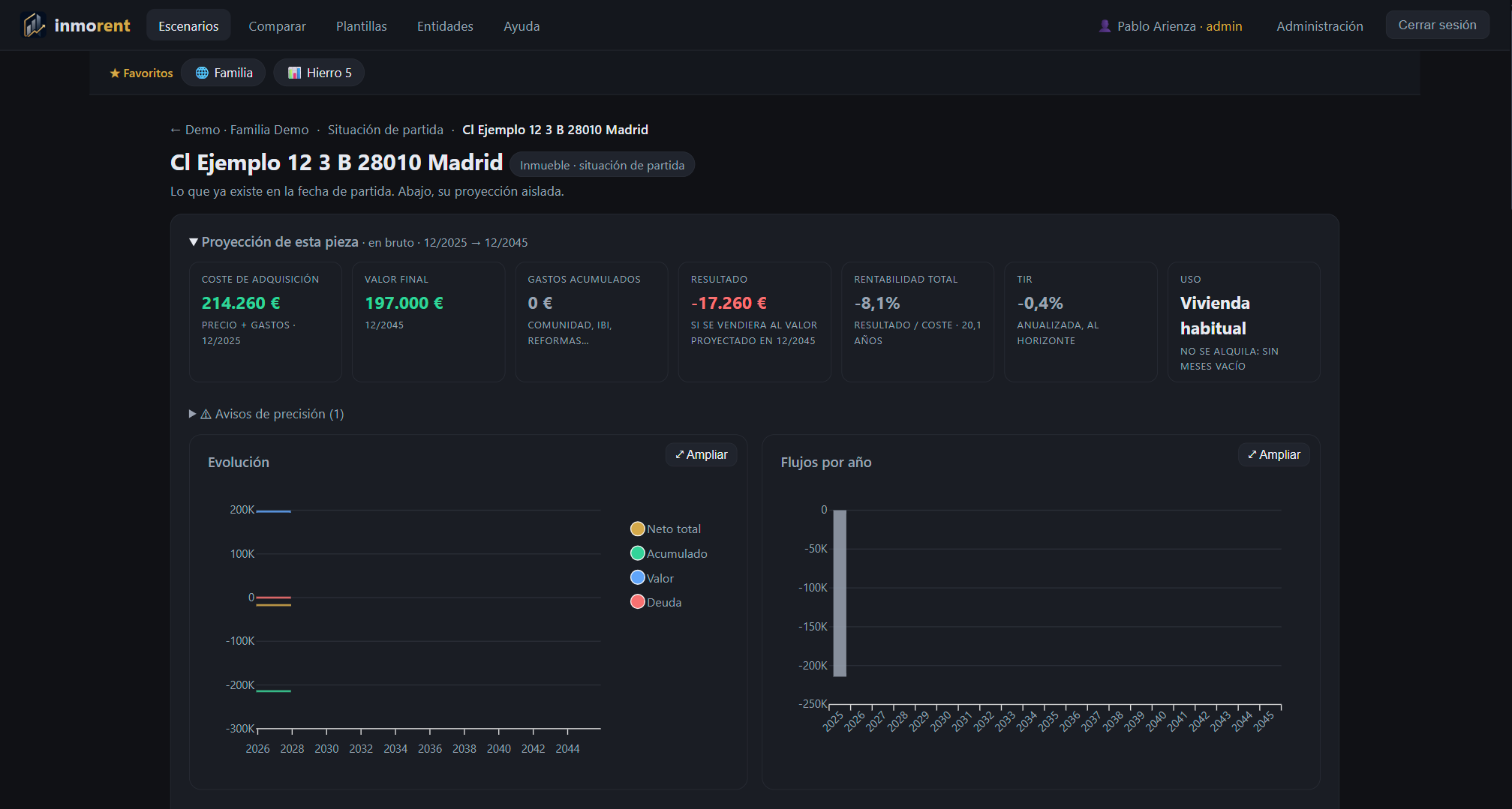Open the Comparar menu item
The image size is (1512, 809).
click(277, 26)
